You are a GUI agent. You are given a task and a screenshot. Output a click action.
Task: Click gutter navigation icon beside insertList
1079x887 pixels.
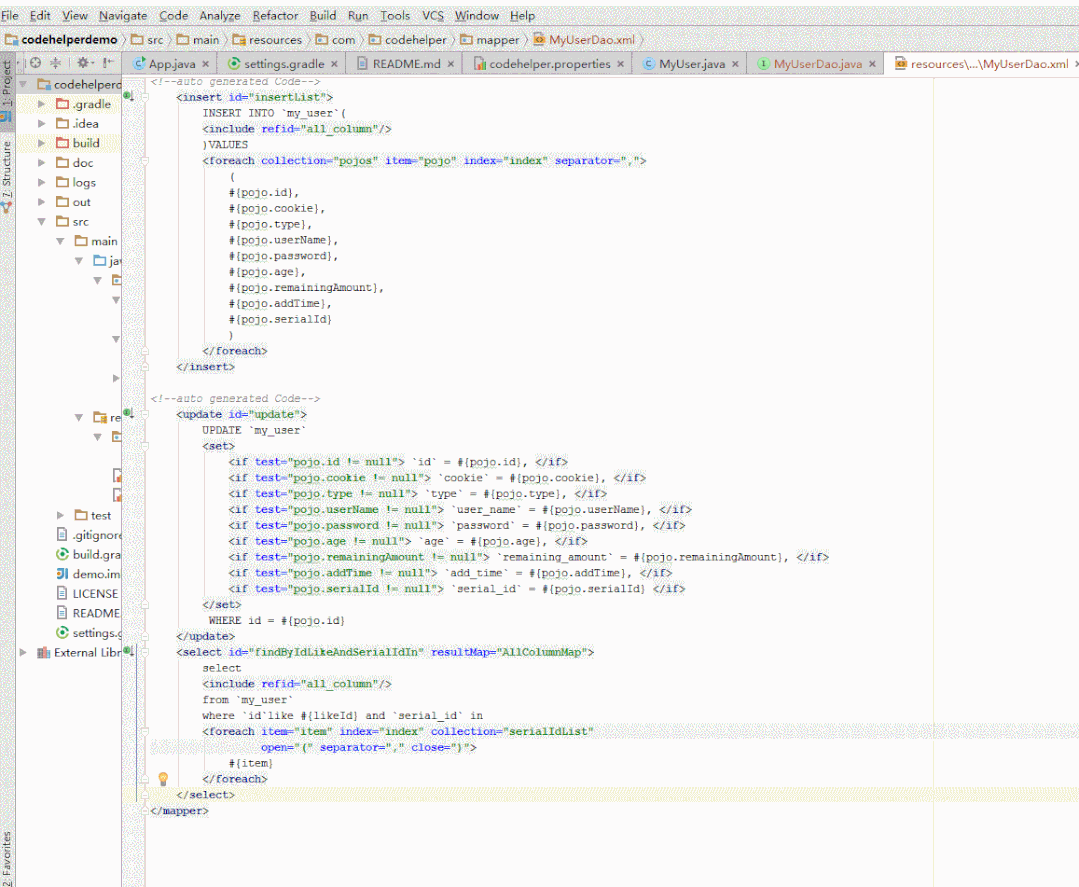128,96
